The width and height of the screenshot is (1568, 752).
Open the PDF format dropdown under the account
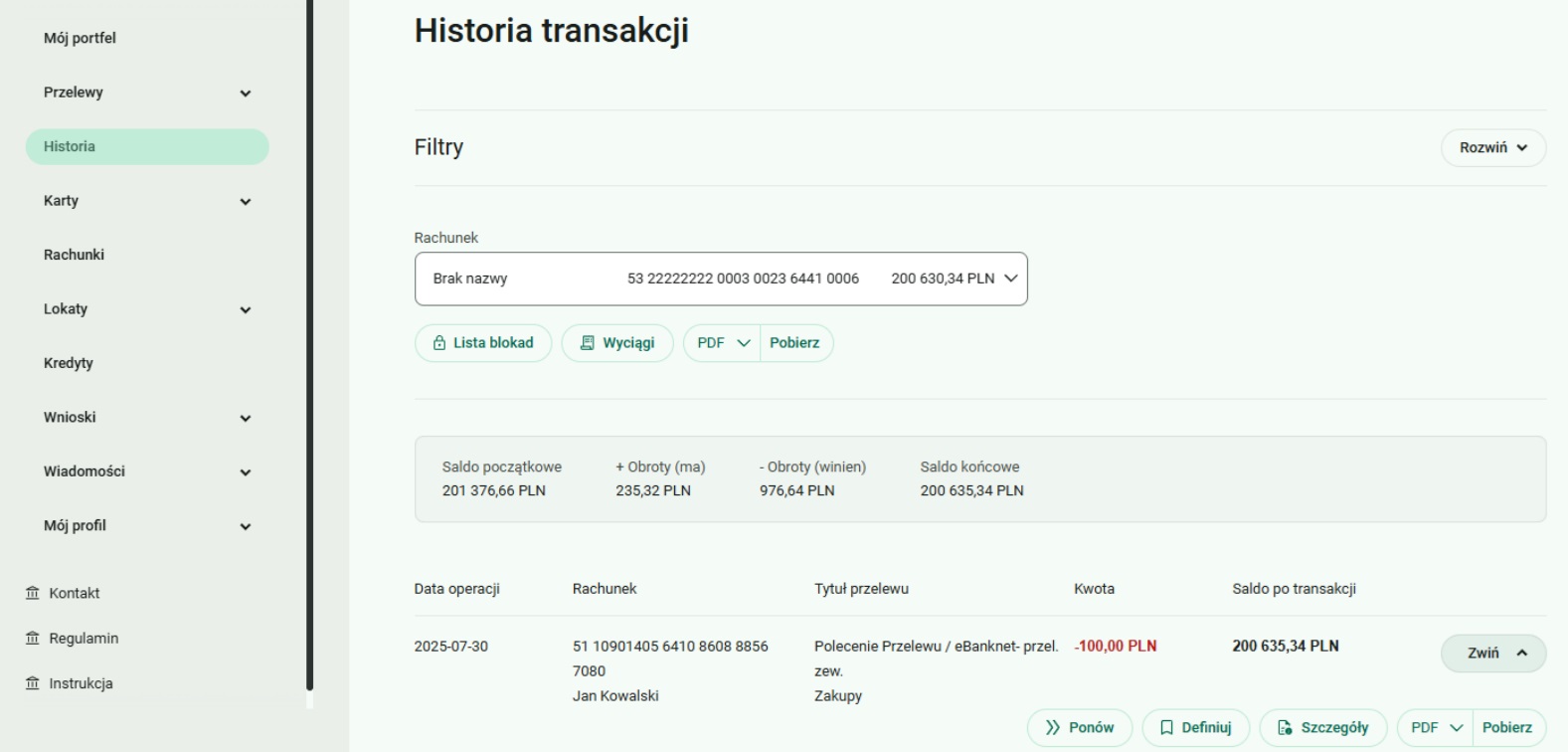pyautogui.click(x=722, y=343)
